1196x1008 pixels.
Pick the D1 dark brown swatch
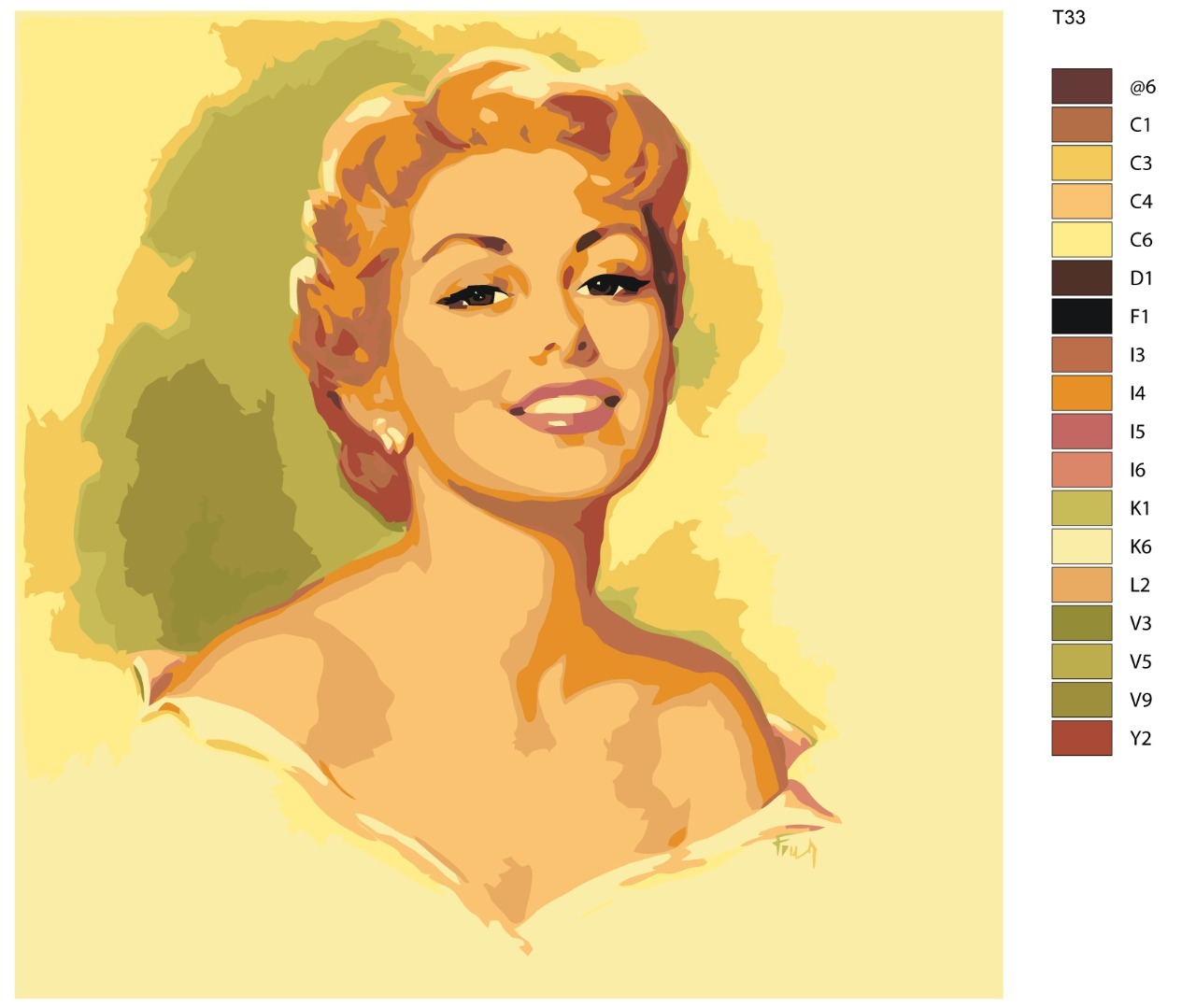click(1081, 277)
